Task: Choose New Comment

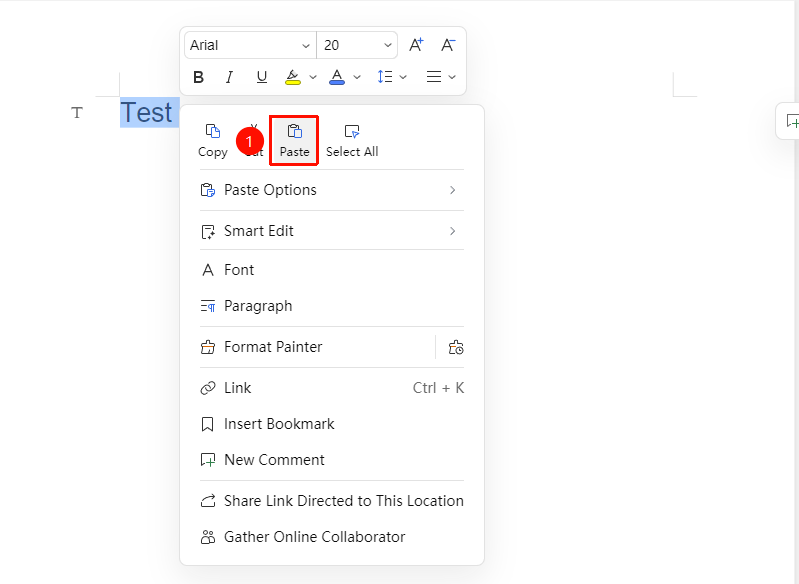Action: [x=332, y=460]
